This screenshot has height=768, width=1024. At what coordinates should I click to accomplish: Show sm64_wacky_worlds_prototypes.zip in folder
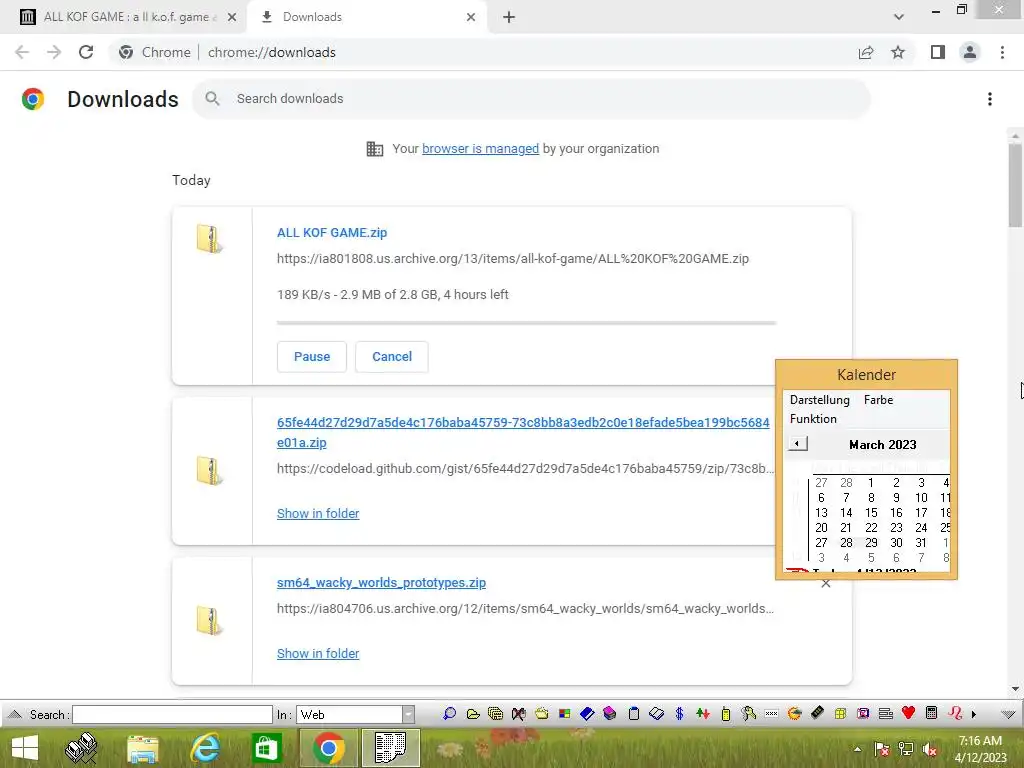(318, 654)
